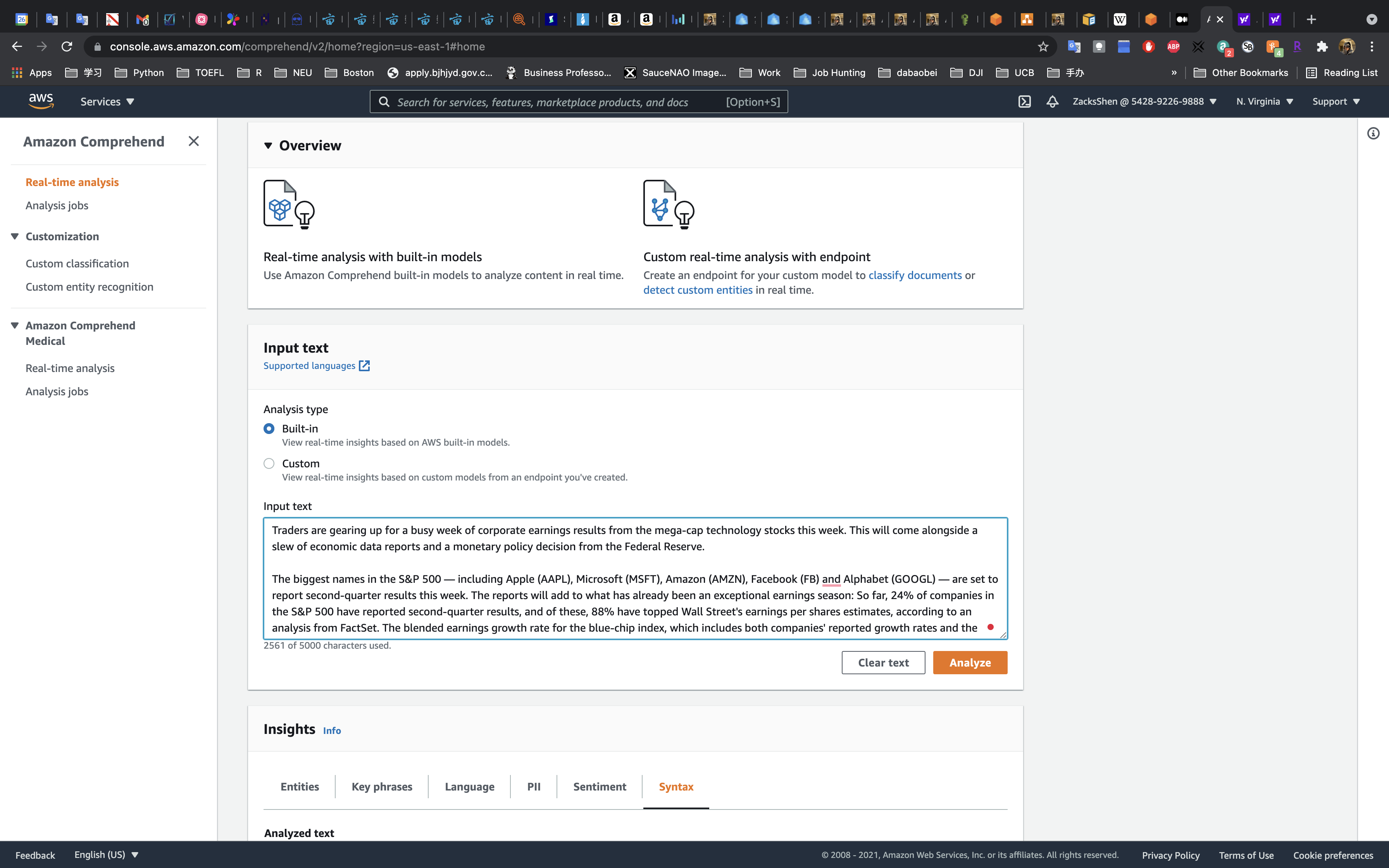Select the Custom analysis type

(x=269, y=463)
